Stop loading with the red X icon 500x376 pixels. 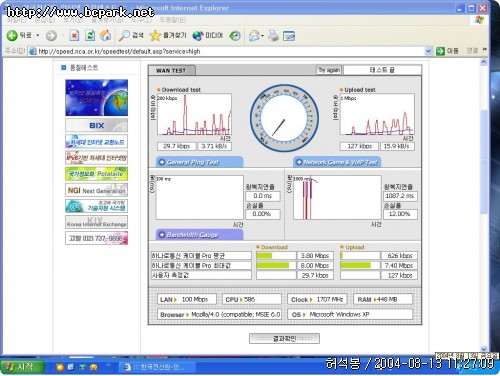coord(74,35)
